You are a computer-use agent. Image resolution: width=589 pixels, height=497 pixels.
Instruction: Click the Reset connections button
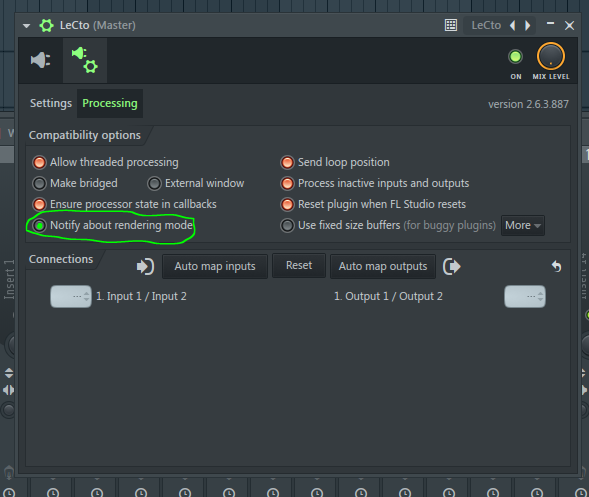(299, 266)
